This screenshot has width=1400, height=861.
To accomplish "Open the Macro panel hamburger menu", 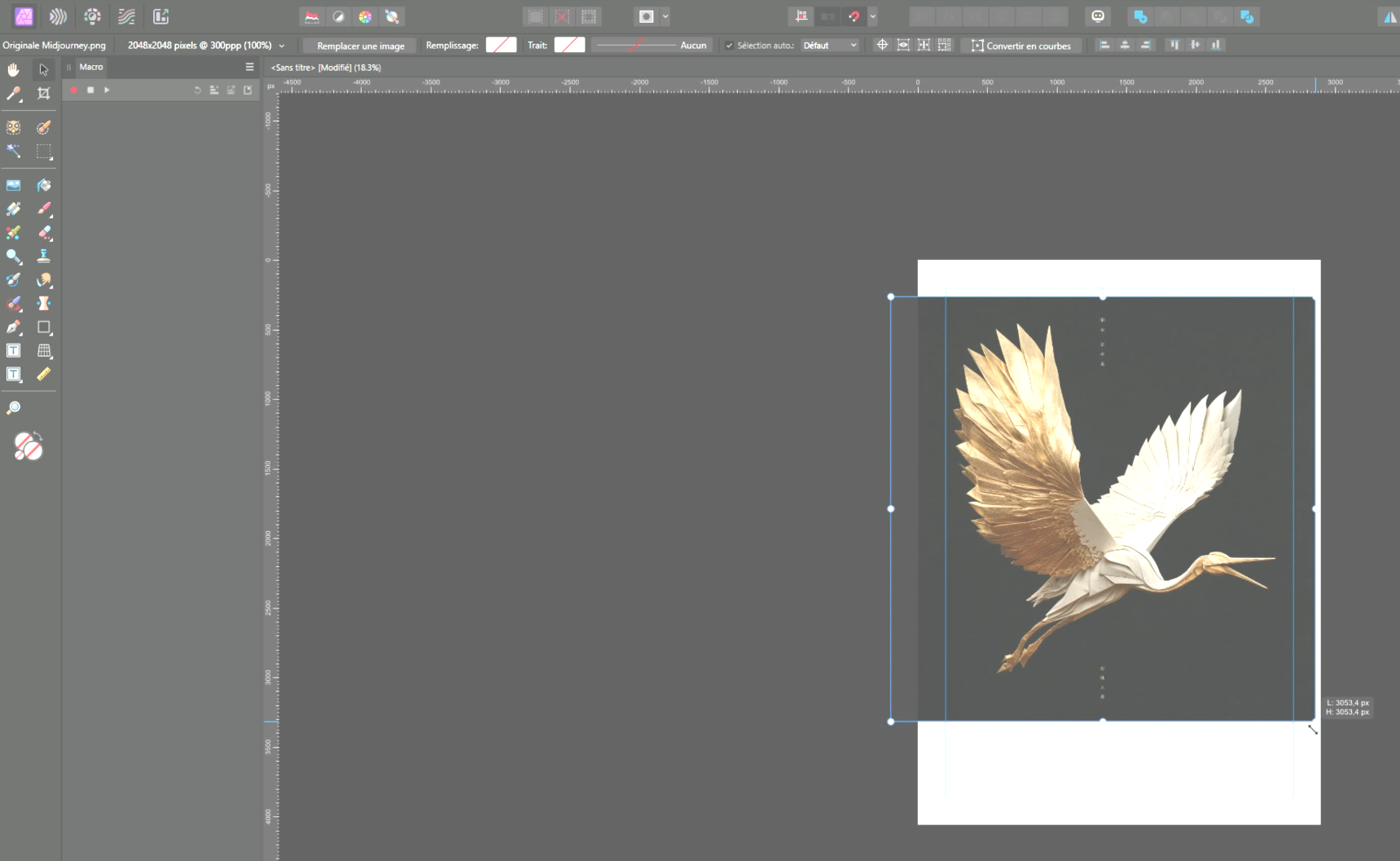I will pyautogui.click(x=249, y=68).
